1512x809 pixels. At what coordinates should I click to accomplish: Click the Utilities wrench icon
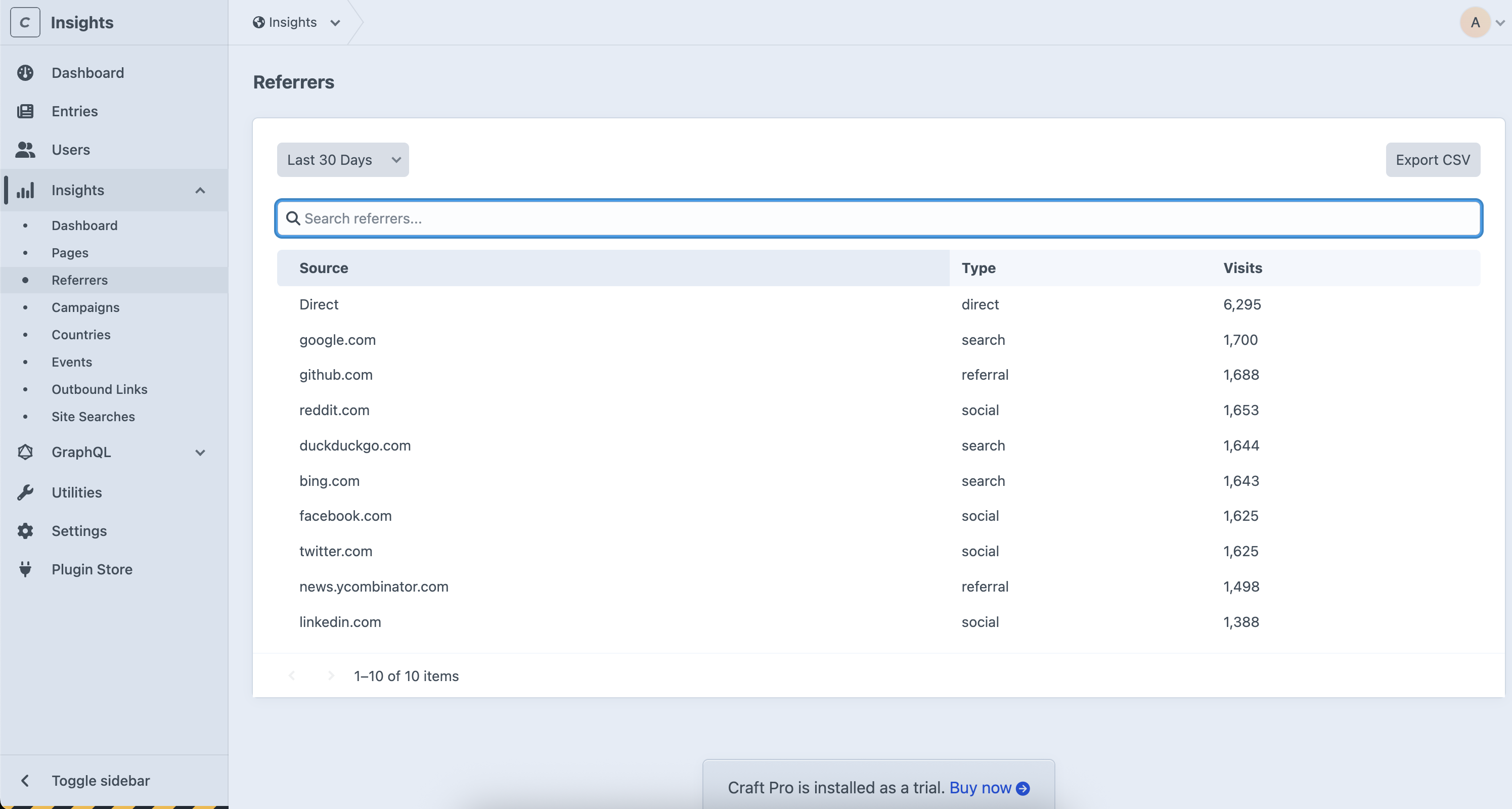coord(25,492)
